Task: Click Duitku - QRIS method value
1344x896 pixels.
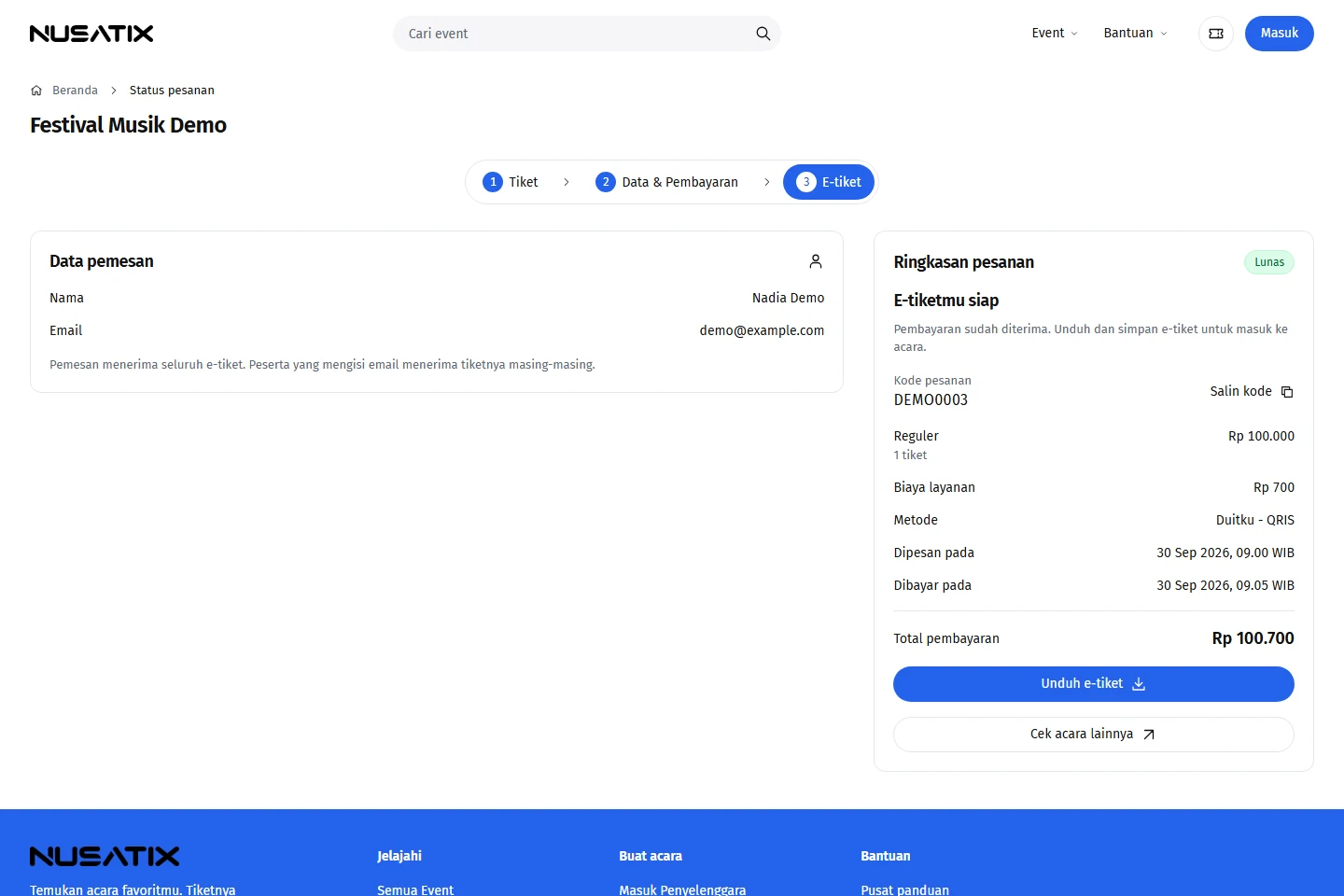Action: [x=1254, y=520]
